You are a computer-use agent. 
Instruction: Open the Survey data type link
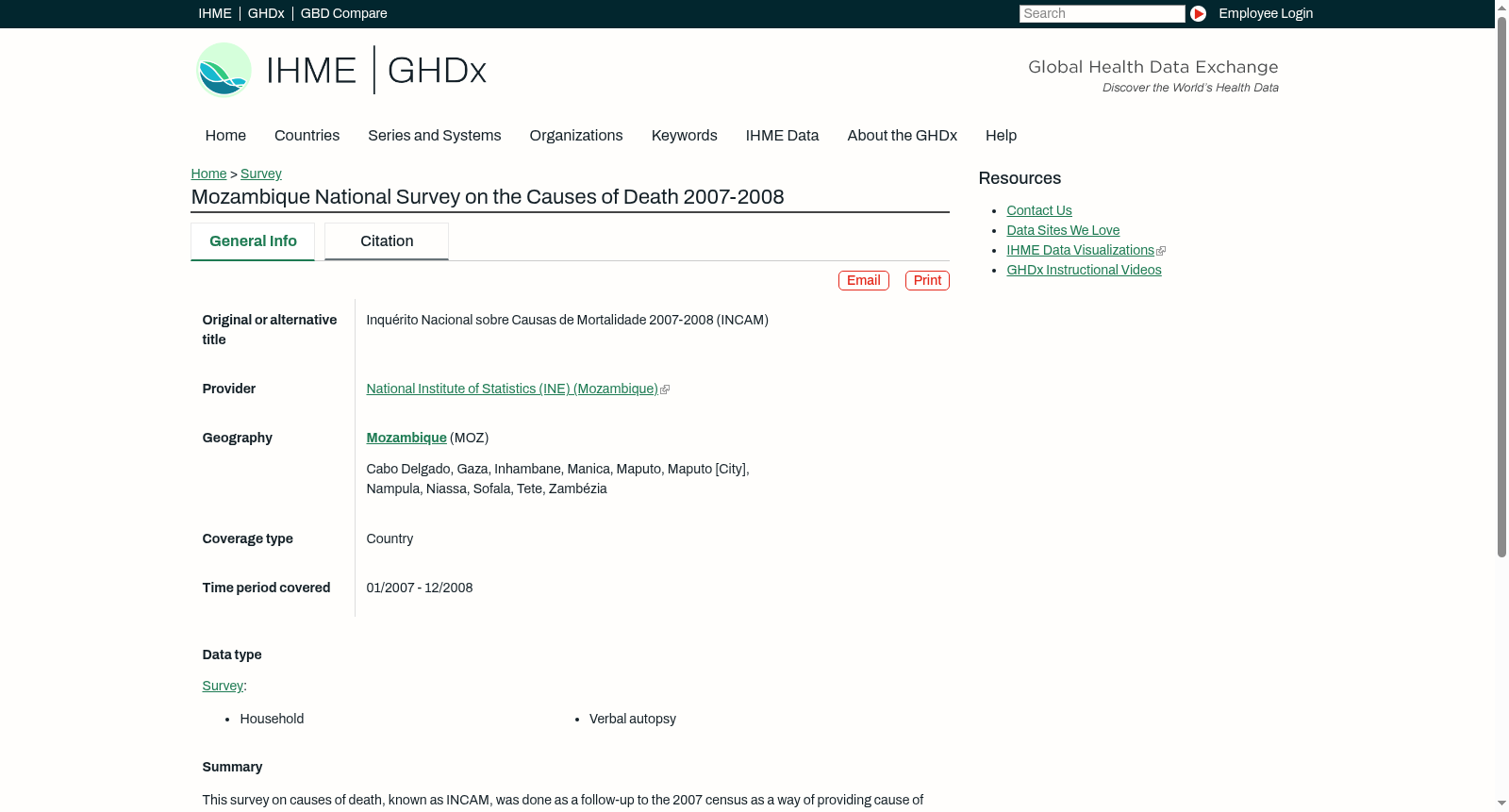pyautogui.click(x=223, y=687)
